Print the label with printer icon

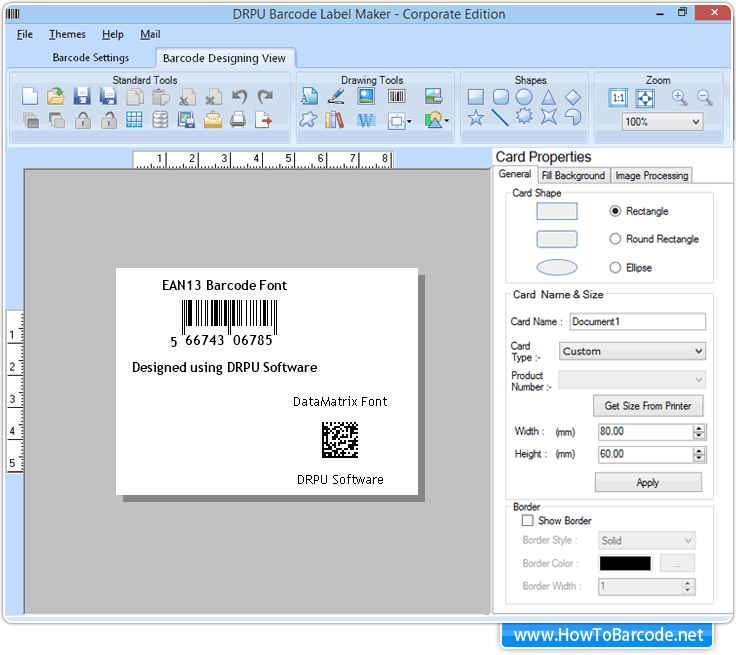238,120
